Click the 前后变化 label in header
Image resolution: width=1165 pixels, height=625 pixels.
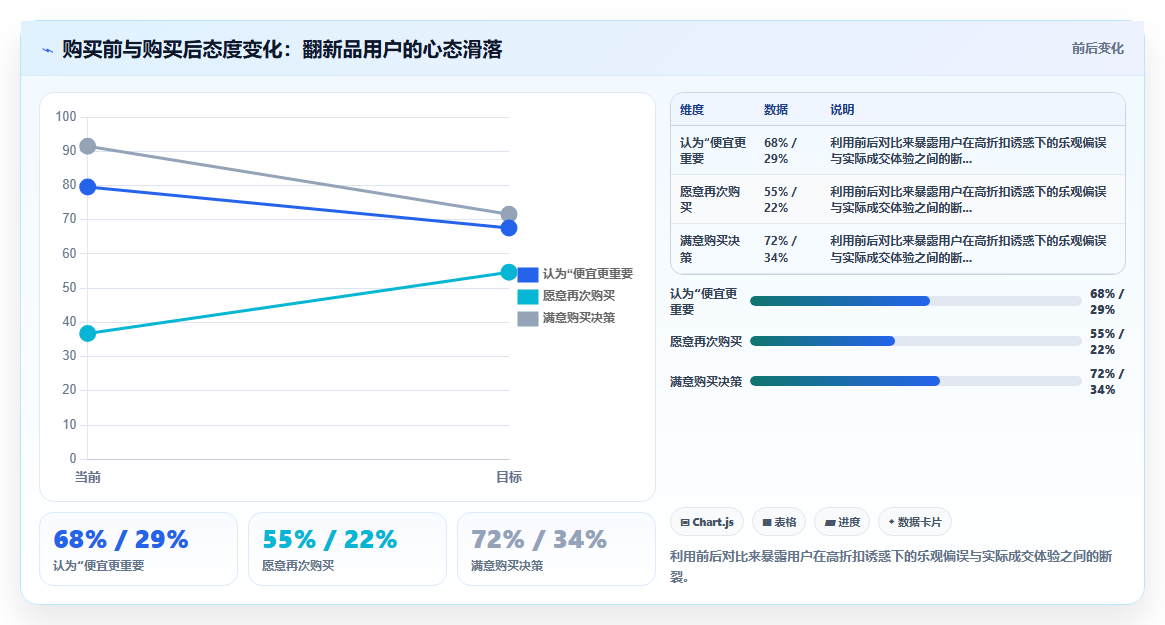tap(1097, 48)
